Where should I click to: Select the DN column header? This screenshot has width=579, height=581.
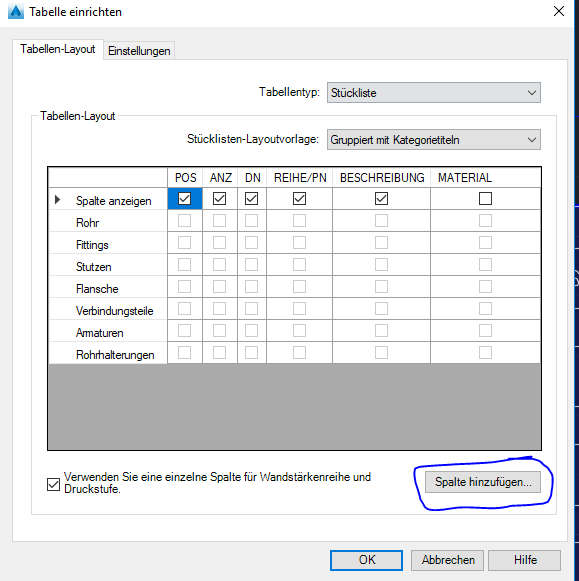pyautogui.click(x=252, y=178)
